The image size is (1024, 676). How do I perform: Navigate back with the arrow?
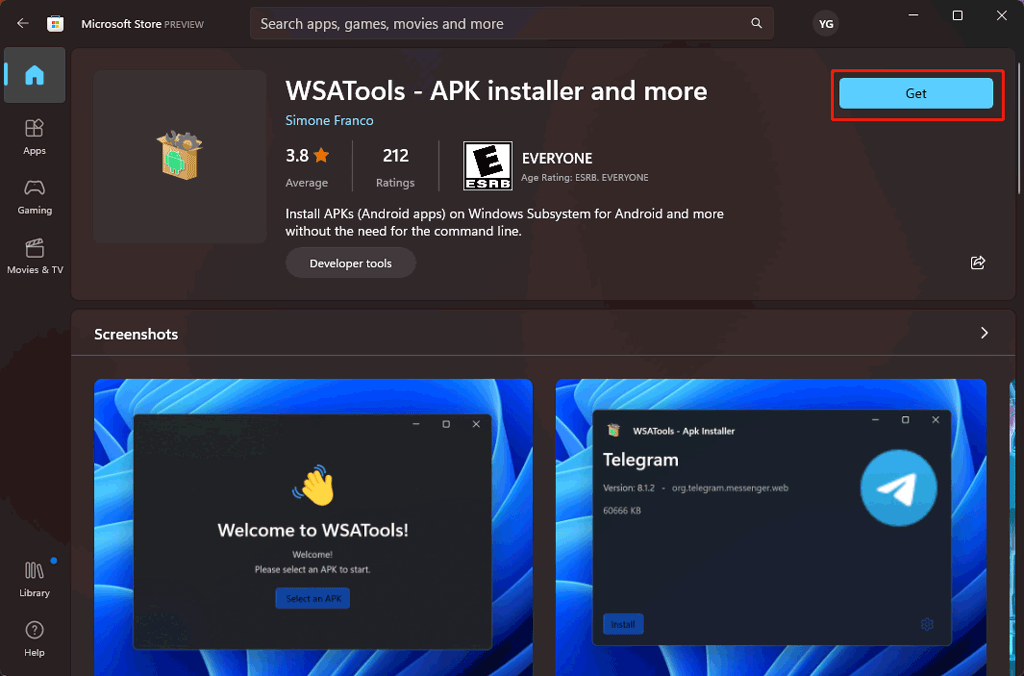[x=22, y=23]
